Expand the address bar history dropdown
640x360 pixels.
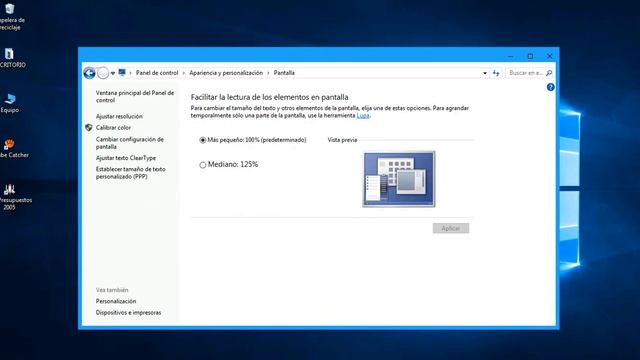click(x=484, y=73)
